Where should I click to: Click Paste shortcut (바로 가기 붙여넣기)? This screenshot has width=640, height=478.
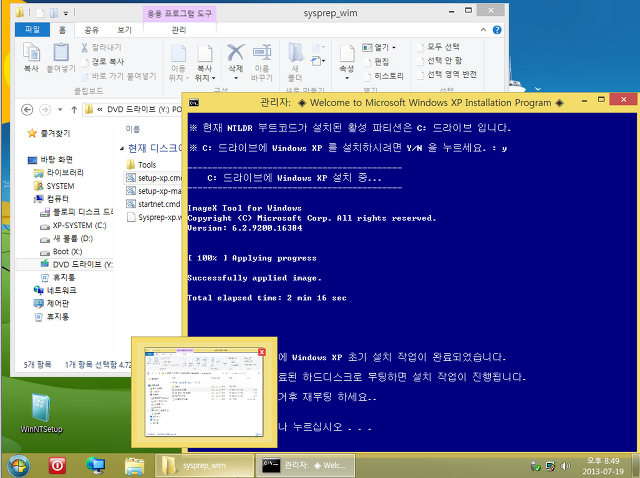coord(119,76)
